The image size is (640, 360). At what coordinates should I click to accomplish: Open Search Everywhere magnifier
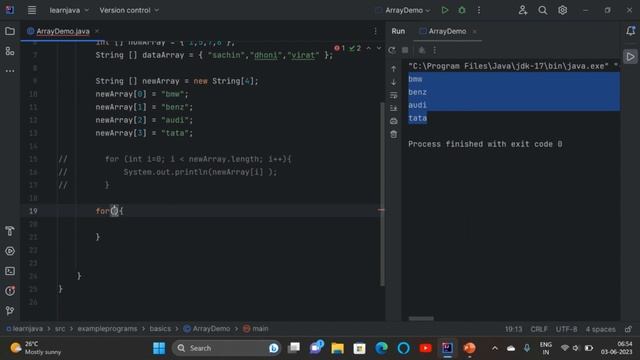542,10
